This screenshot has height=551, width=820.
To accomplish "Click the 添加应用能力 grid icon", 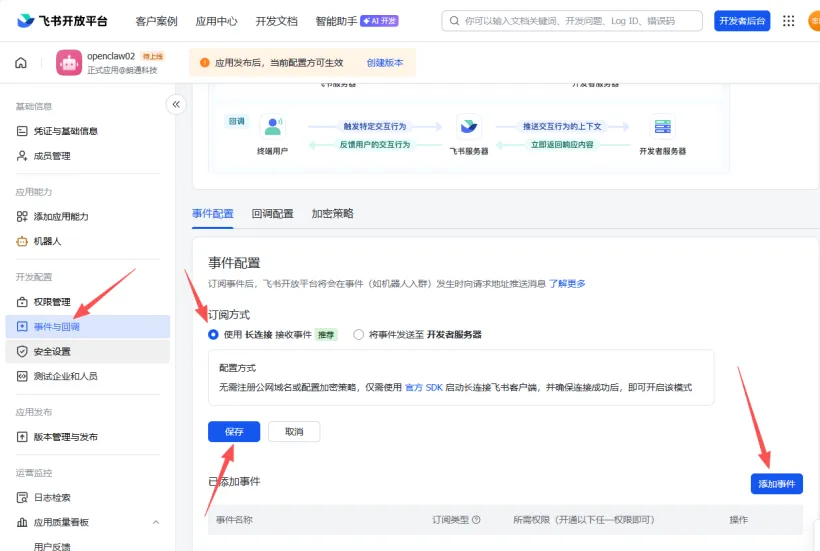I will click(22, 216).
